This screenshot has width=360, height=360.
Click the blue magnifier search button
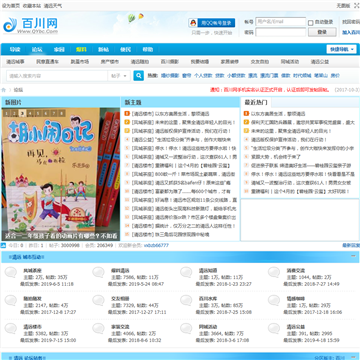click(139, 76)
